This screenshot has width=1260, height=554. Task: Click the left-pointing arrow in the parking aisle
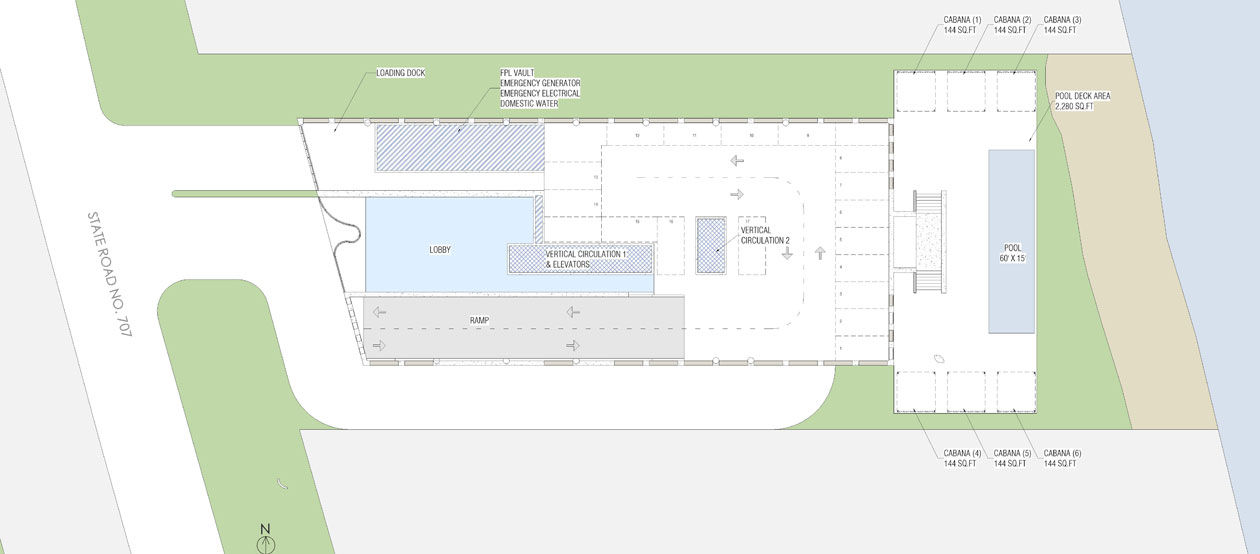tap(736, 160)
